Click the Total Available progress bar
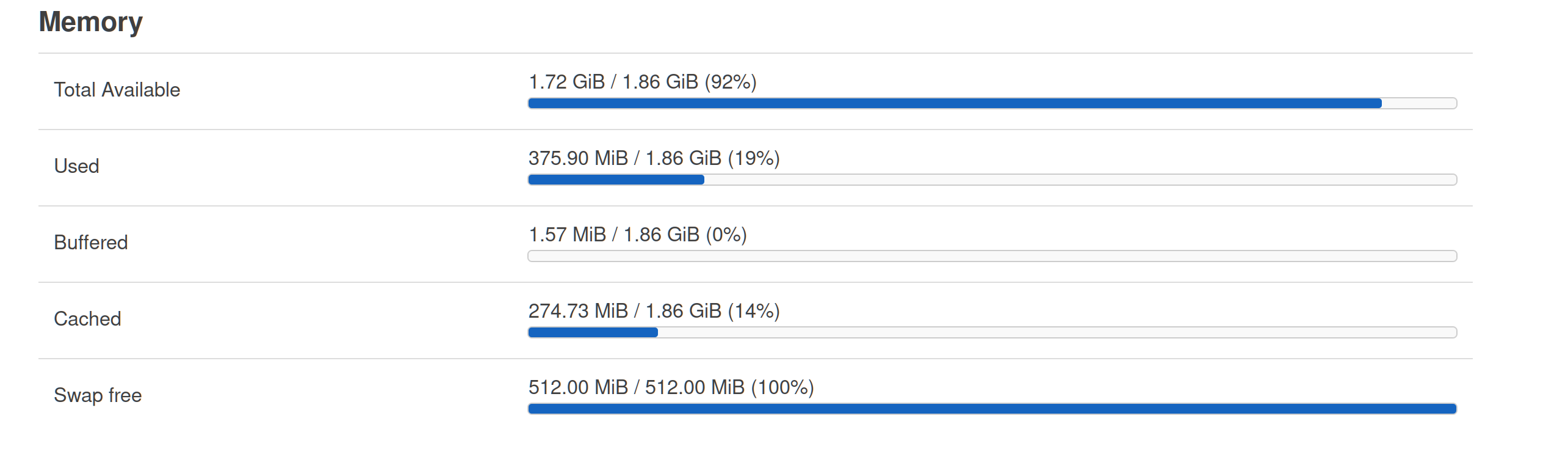 pyautogui.click(x=992, y=103)
